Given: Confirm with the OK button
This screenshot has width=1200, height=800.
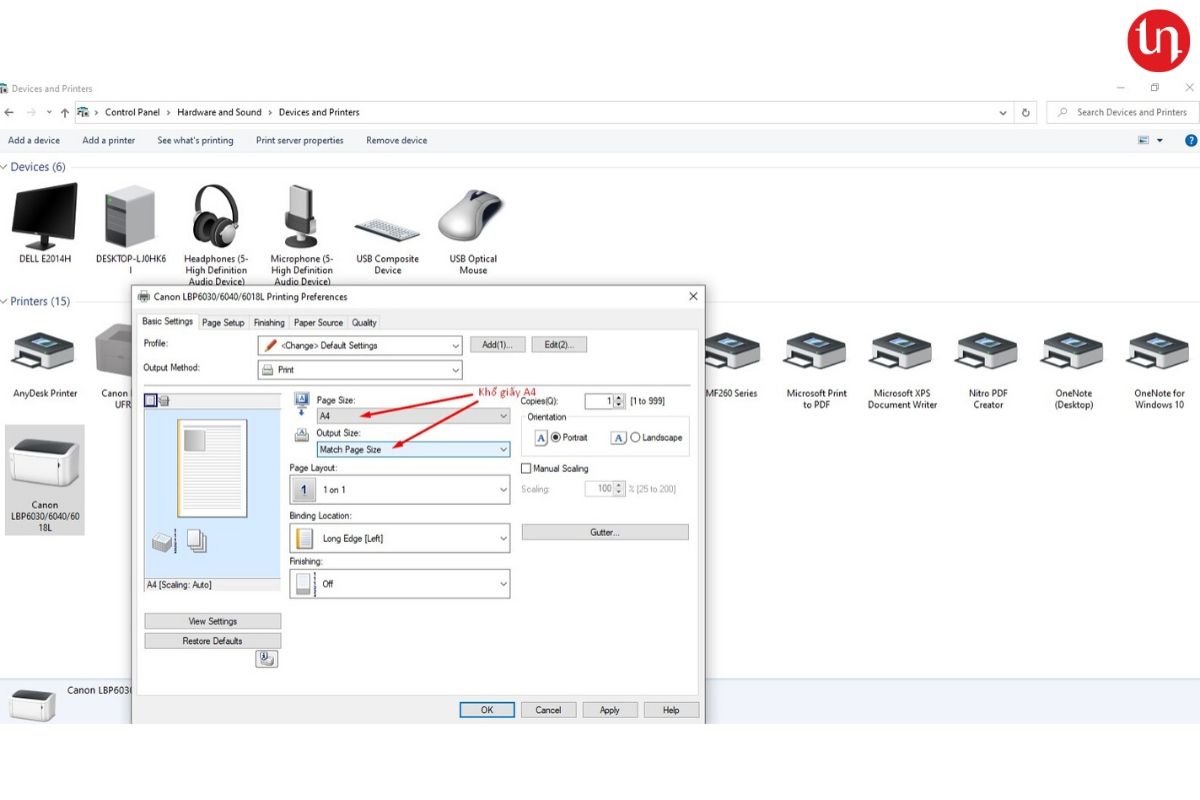Looking at the screenshot, I should [x=487, y=710].
